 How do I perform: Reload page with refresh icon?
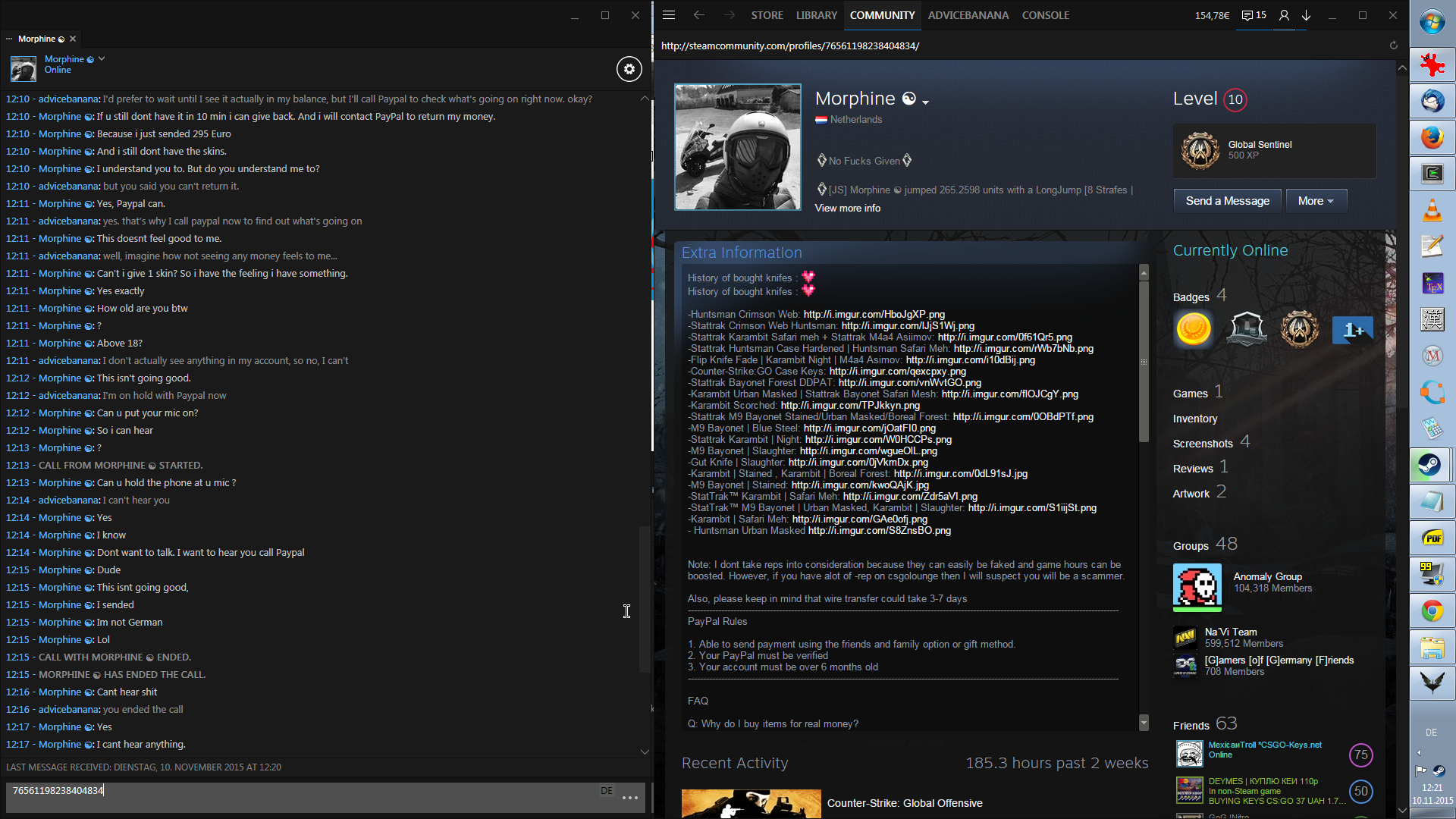coord(1393,45)
